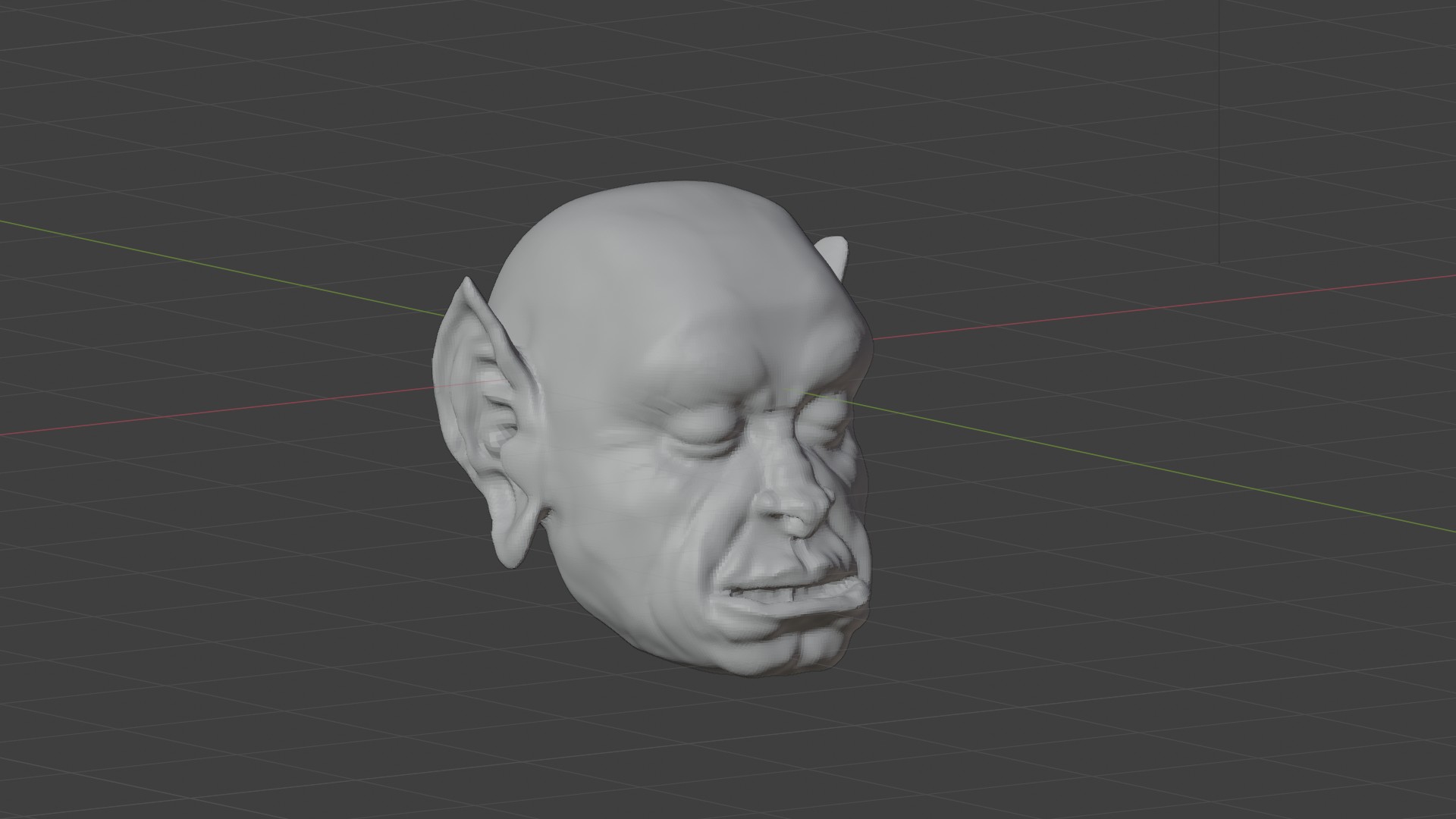Click the vertical line at top right
The width and height of the screenshot is (1456, 819).
coord(1219,129)
